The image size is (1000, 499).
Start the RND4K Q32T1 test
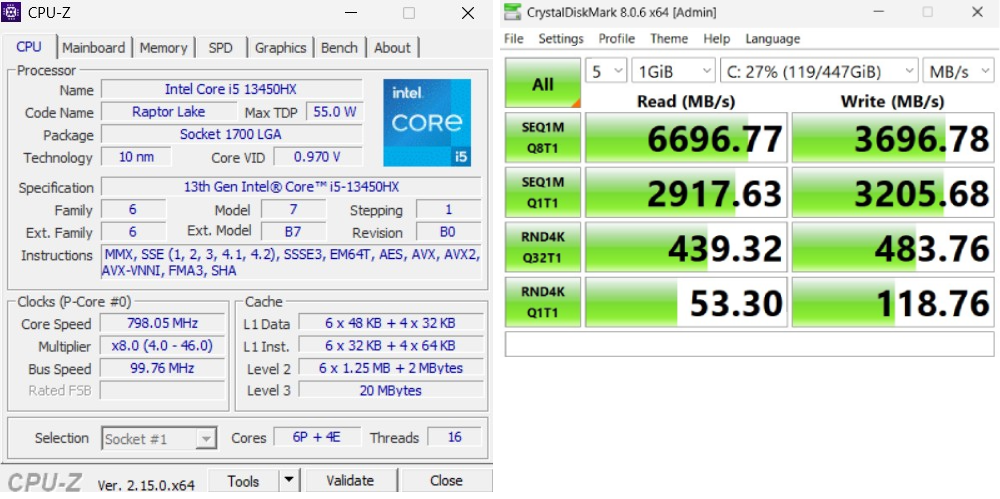coord(543,248)
